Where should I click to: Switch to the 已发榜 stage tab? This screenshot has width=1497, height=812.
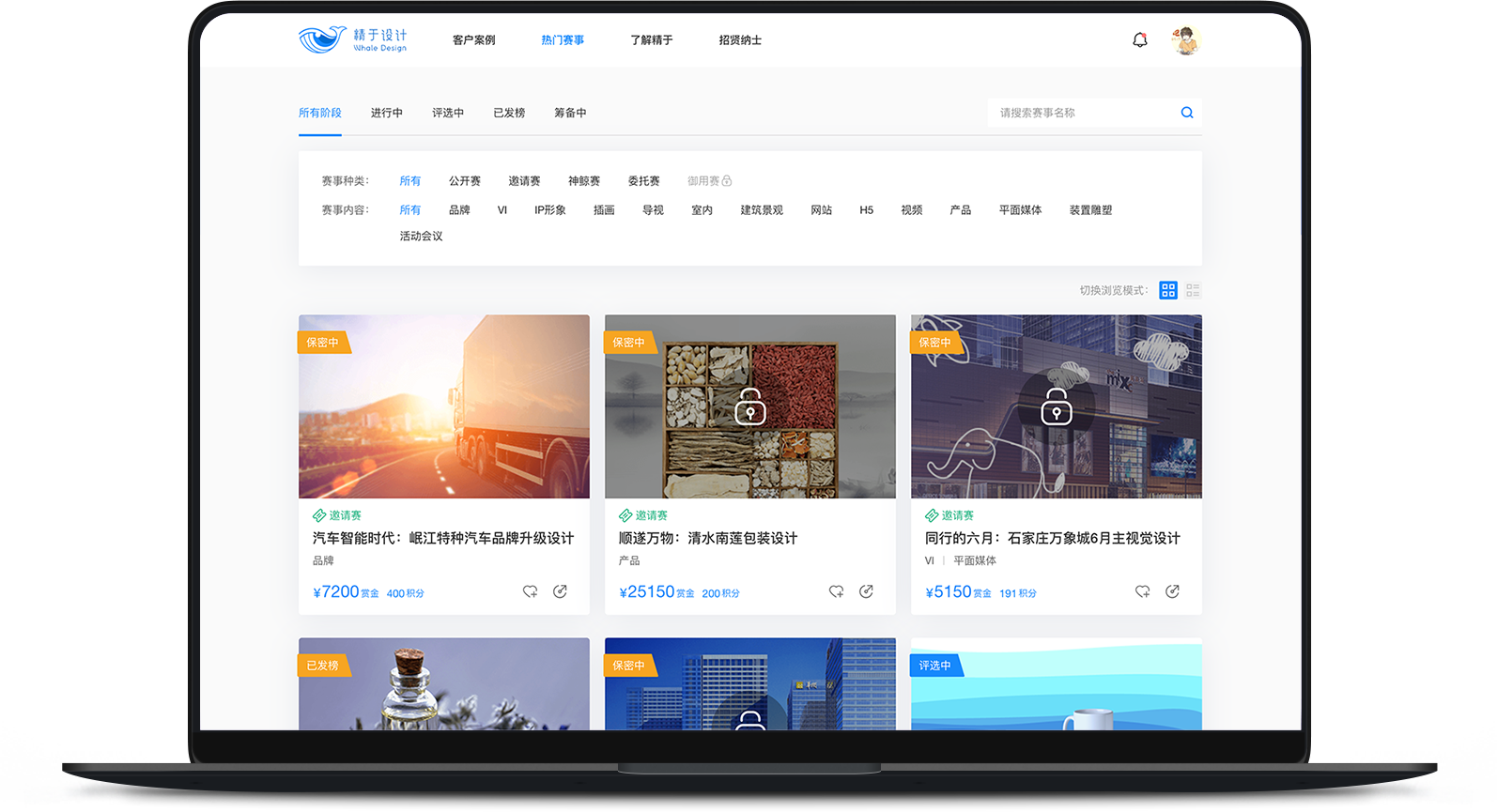pyautogui.click(x=509, y=113)
